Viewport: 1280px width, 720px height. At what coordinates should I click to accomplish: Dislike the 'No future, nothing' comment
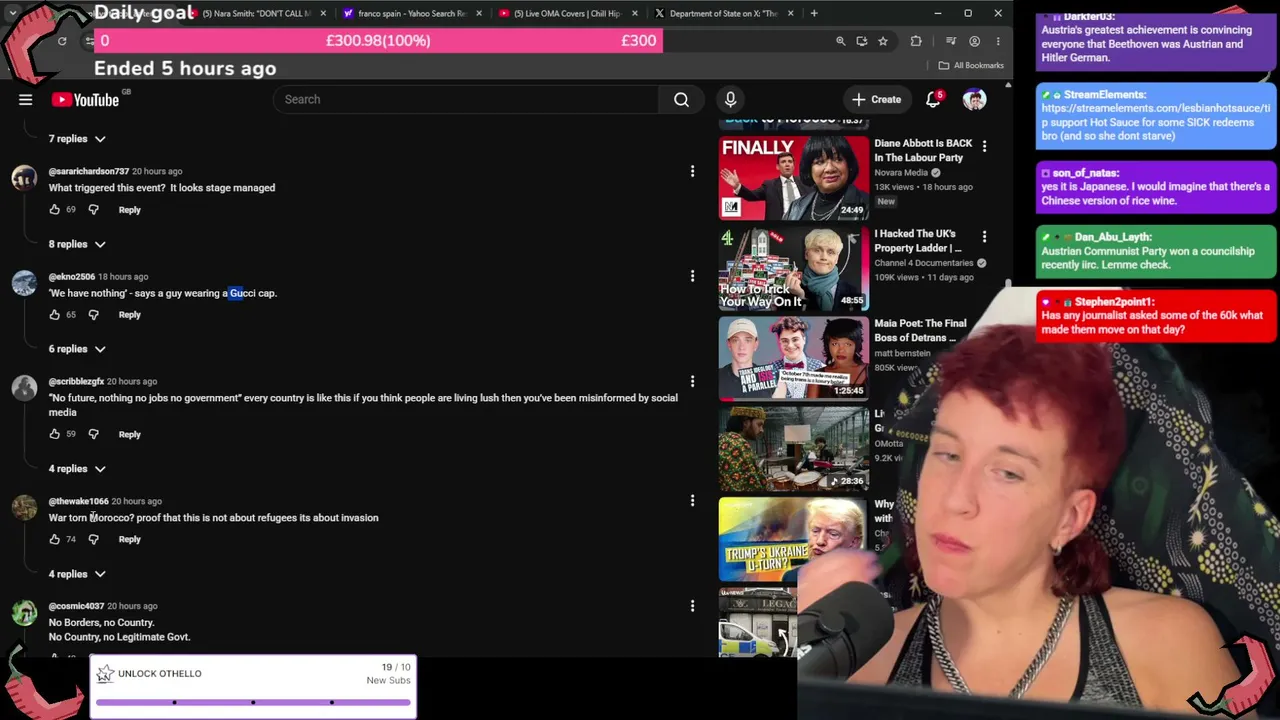tap(93, 434)
